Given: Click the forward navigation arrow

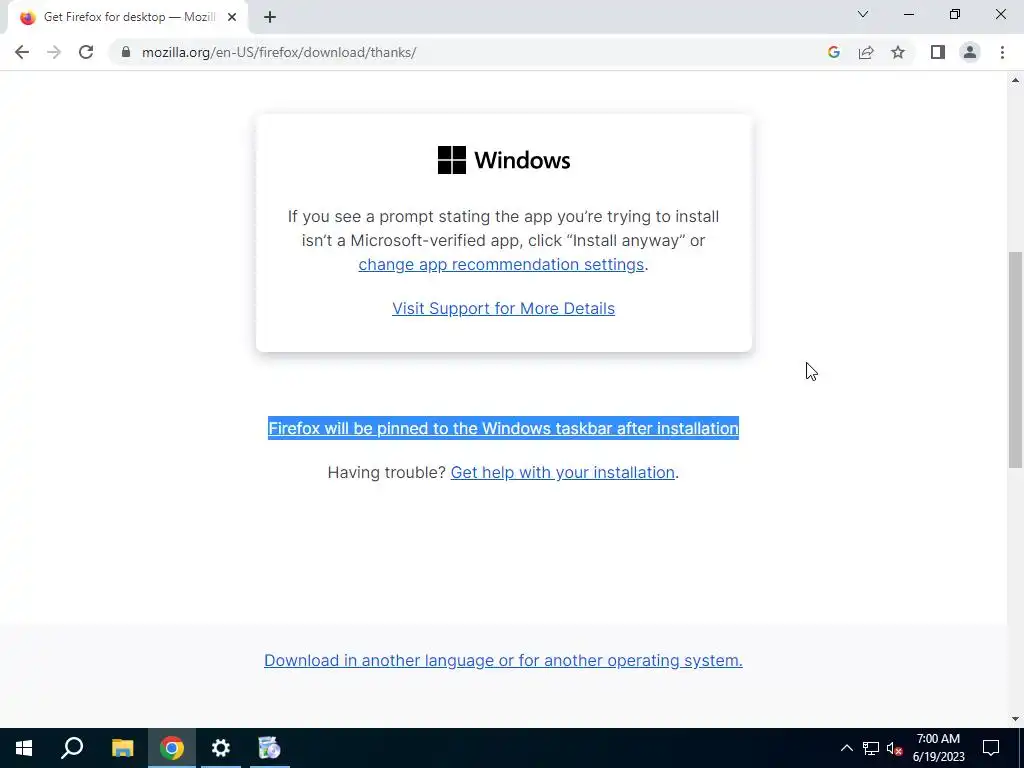Looking at the screenshot, I should click(54, 52).
